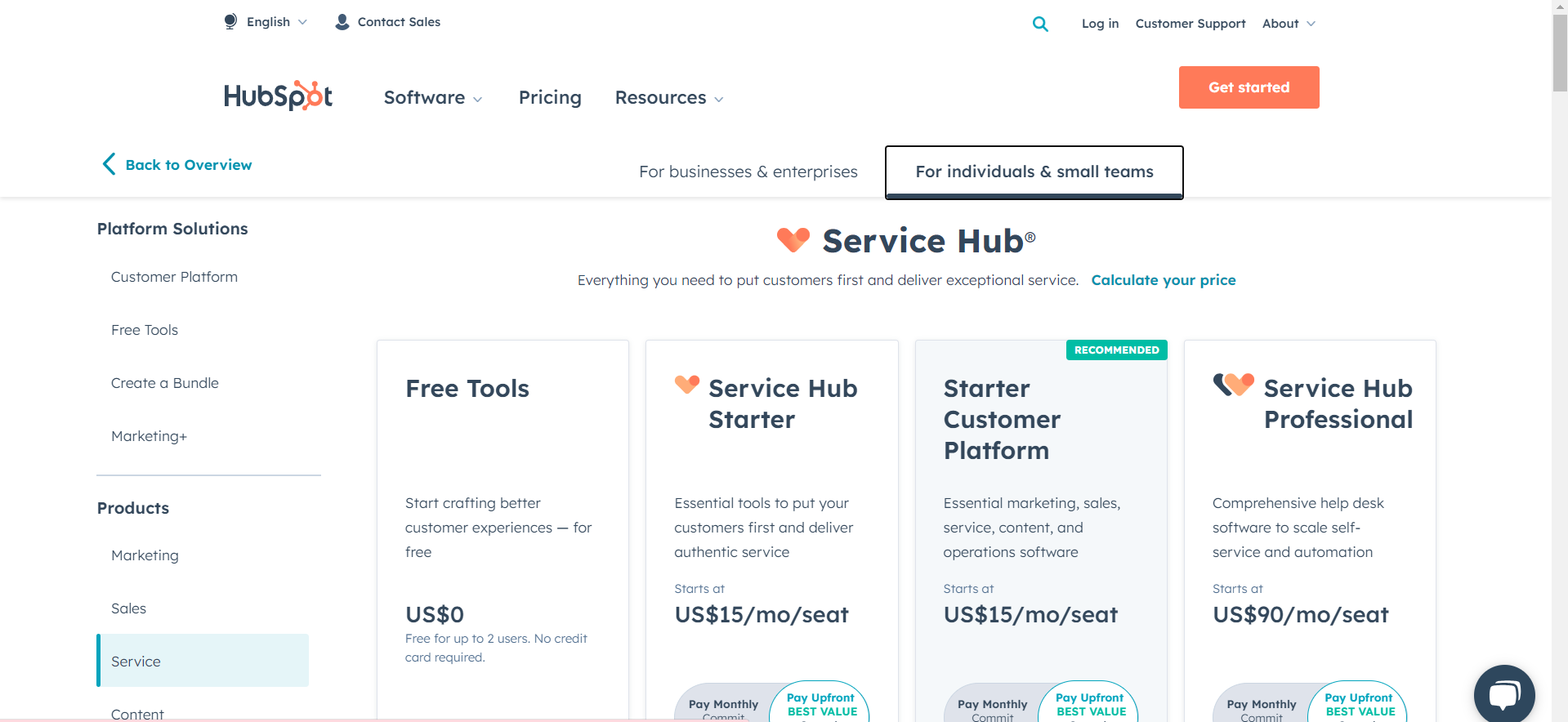Viewport: 1568px width, 722px height.
Task: Open the Pricing menu item
Action: click(550, 98)
